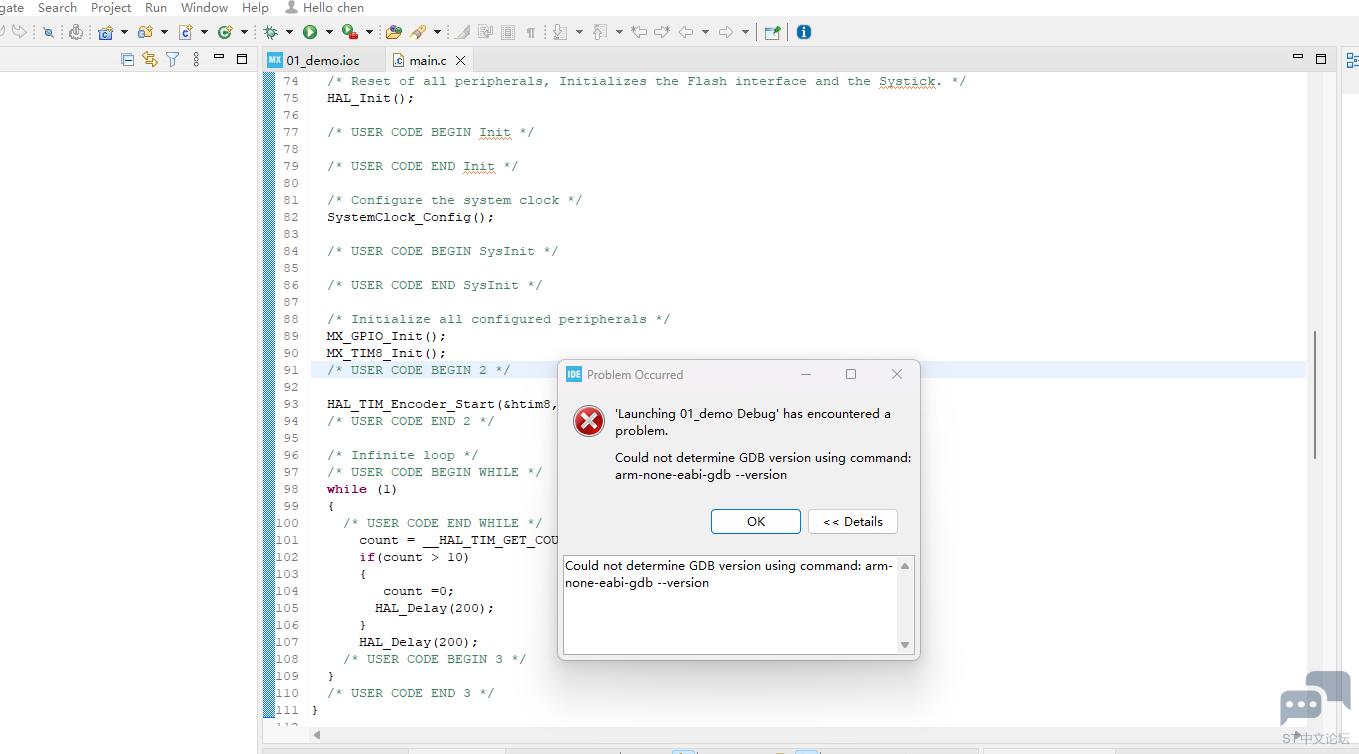Click the Back navigation arrow

pyautogui.click(x=686, y=32)
